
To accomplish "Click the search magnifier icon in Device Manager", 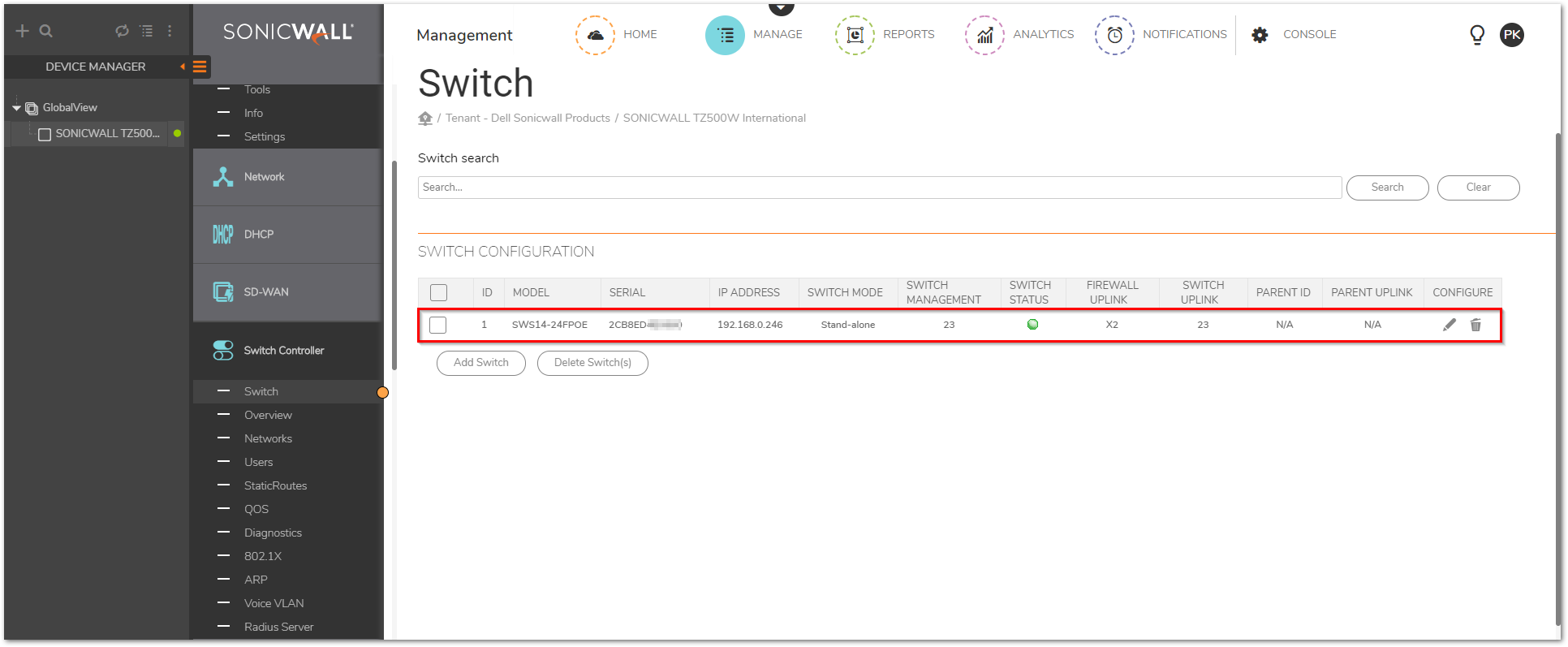I will coord(46,31).
